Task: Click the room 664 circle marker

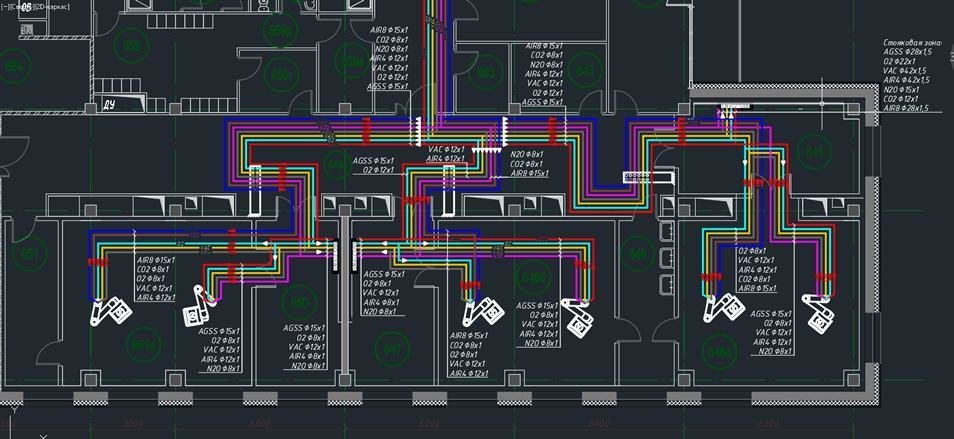Action: point(14,68)
